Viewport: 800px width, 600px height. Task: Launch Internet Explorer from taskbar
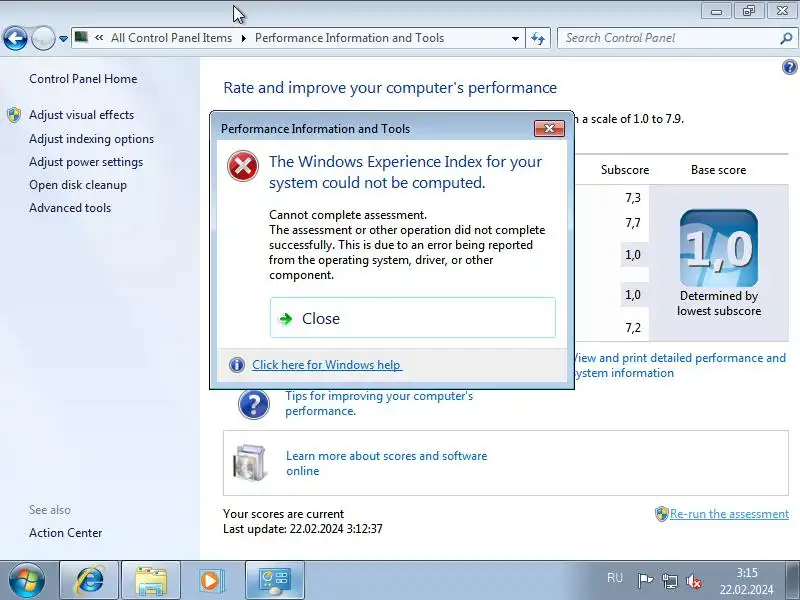tap(89, 580)
